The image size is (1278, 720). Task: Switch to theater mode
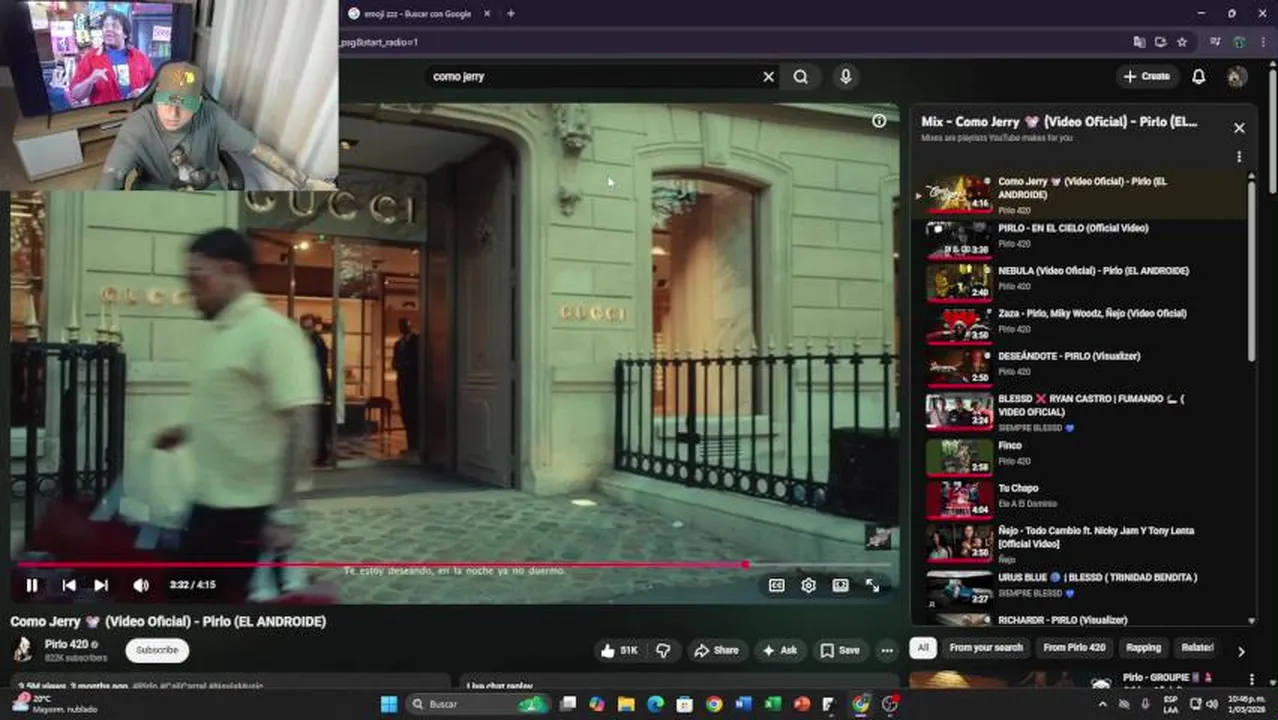coord(840,586)
